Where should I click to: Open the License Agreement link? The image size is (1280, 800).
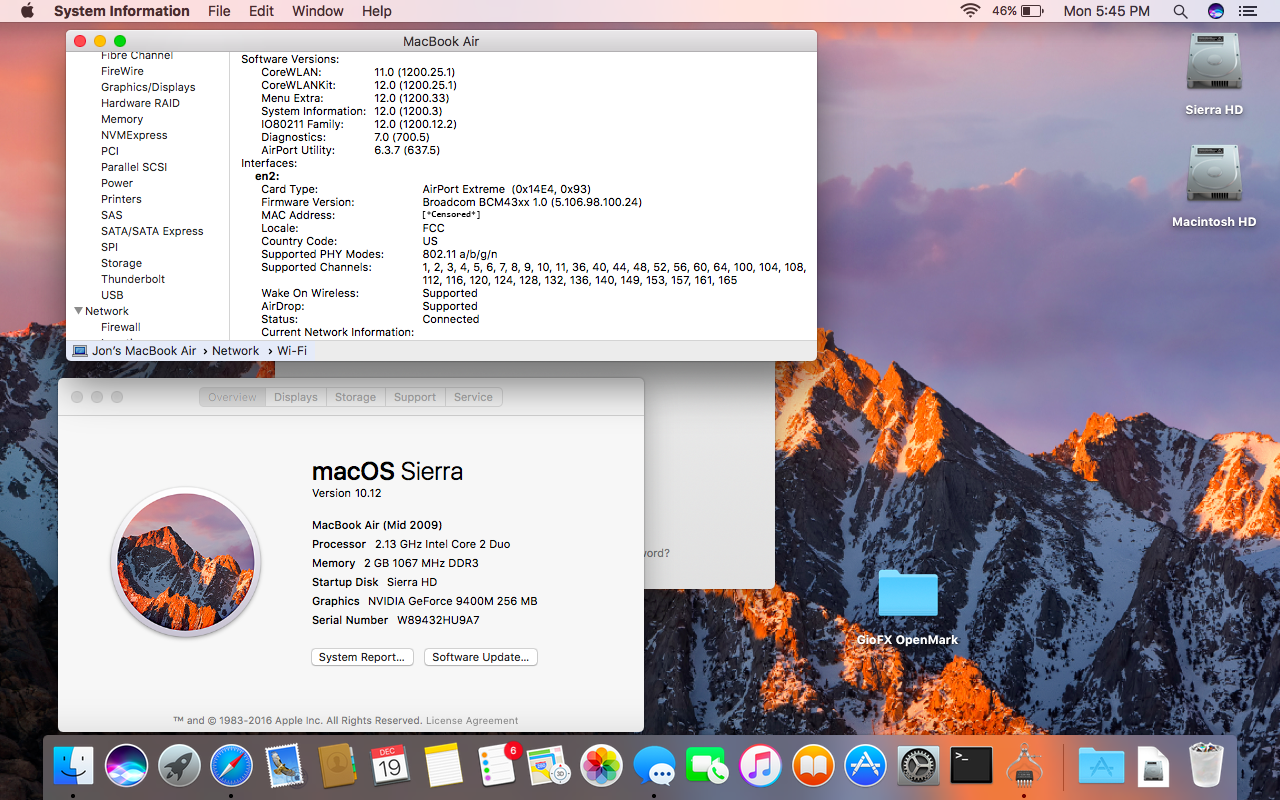tap(472, 720)
